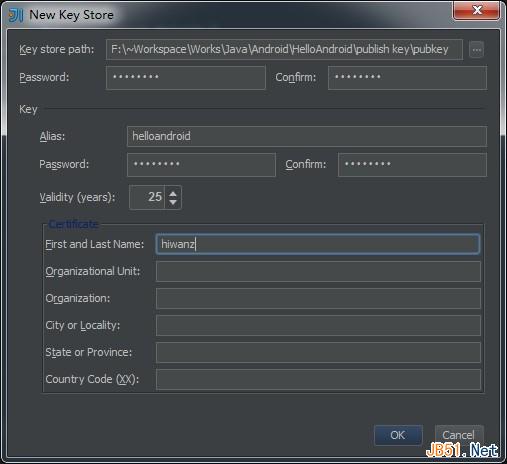Viewport: 507px width, 464px height.
Task: Select the Organizational Unit field
Action: [x=318, y=271]
